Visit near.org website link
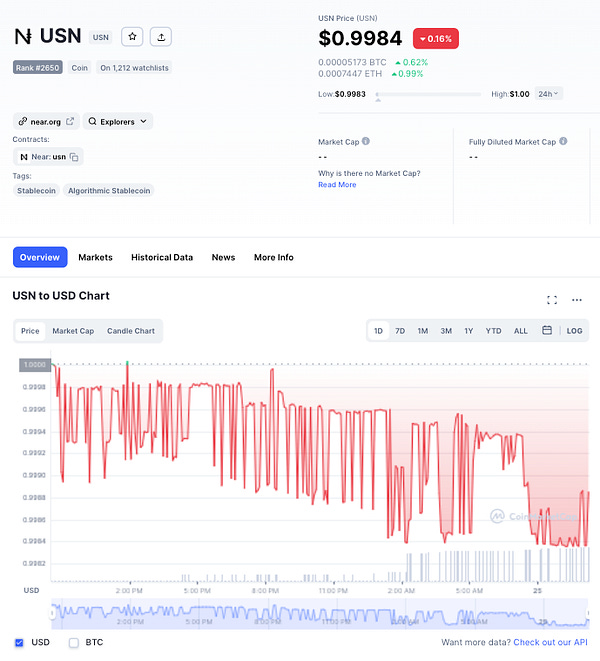600x661 pixels. [46, 122]
